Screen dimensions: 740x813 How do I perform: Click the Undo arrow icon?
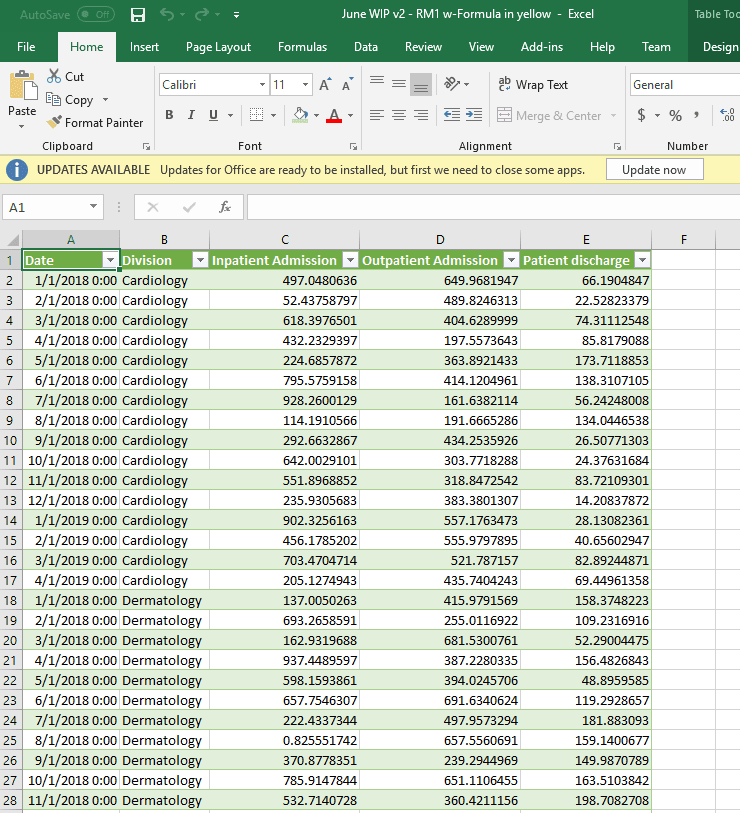coord(167,15)
